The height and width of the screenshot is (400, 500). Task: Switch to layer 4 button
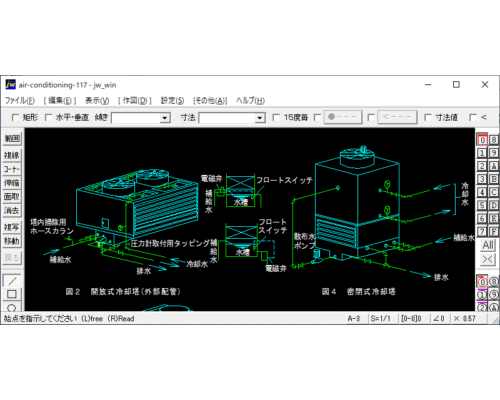tap(482, 192)
